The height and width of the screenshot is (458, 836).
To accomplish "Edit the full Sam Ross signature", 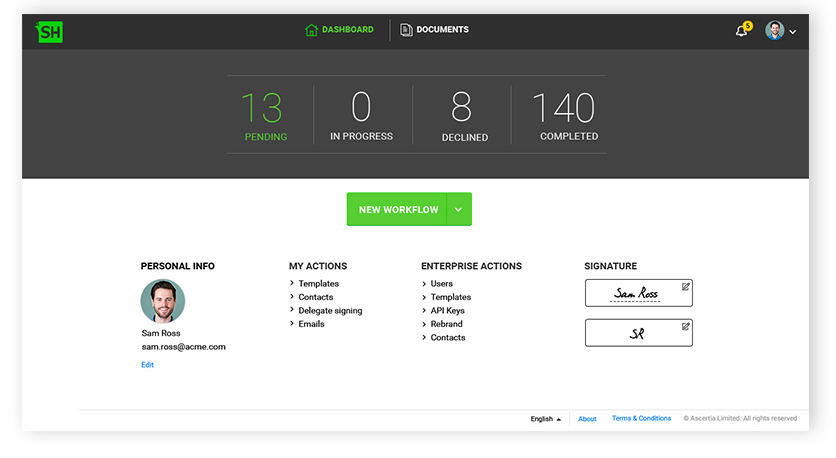I will (685, 287).
